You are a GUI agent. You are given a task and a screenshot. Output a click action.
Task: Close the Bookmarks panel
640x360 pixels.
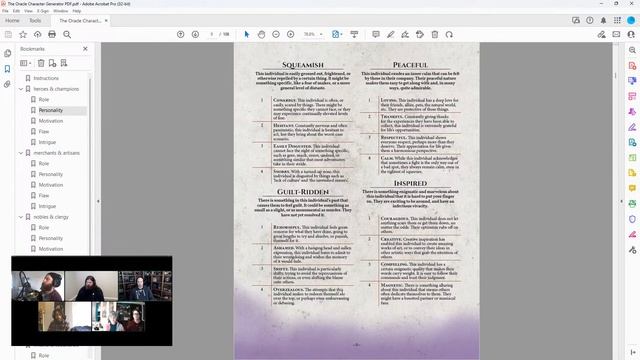click(85, 49)
